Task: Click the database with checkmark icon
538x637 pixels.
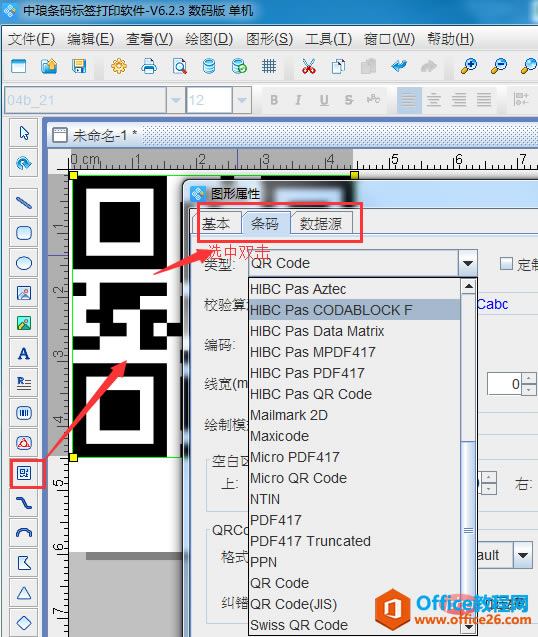Action: coord(239,66)
